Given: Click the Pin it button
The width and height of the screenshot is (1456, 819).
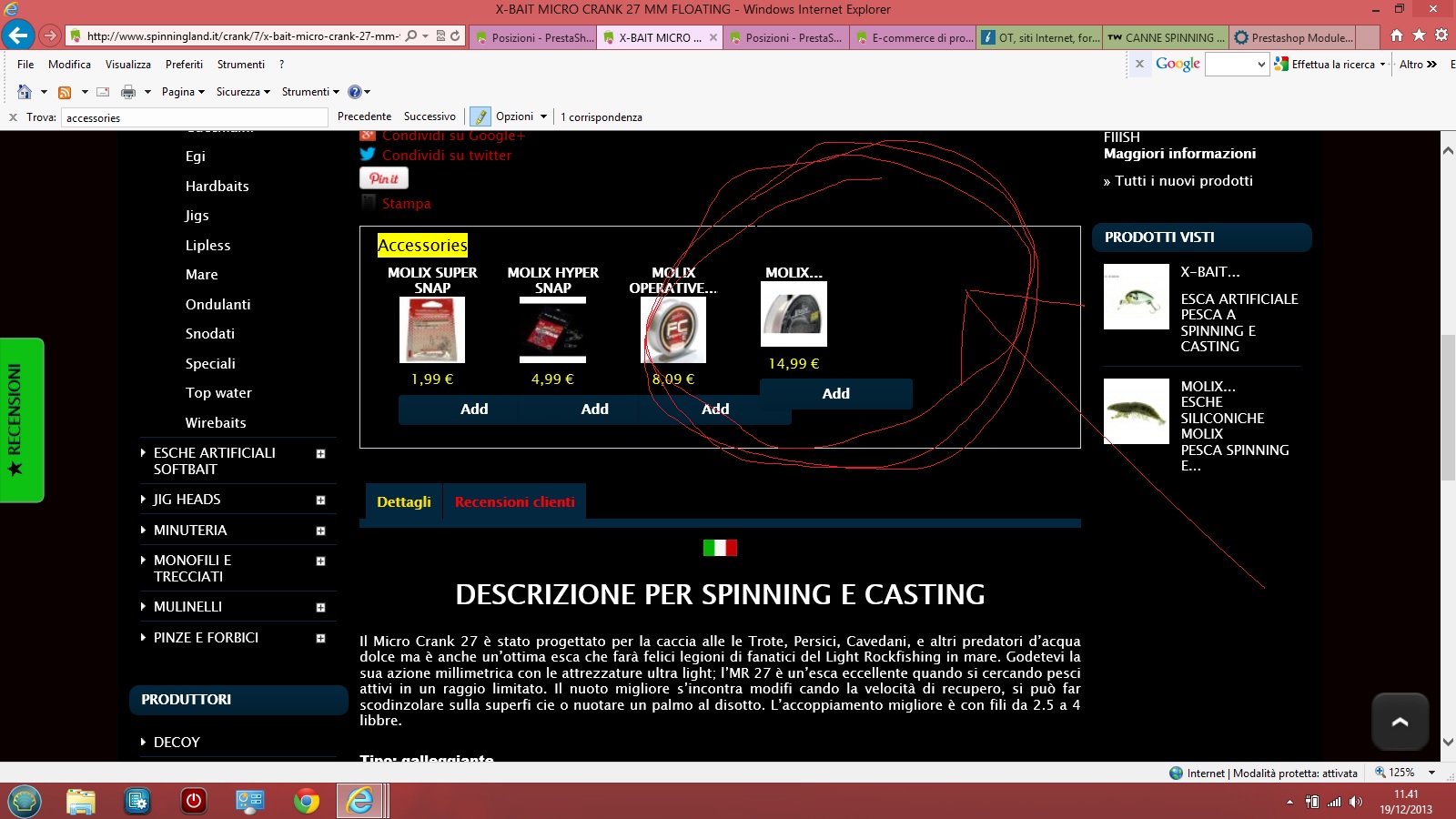Looking at the screenshot, I should (384, 178).
